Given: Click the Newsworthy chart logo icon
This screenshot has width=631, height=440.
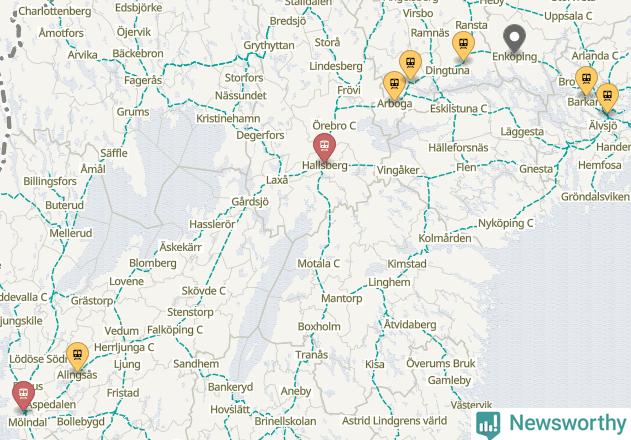Looking at the screenshot, I should (x=488, y=425).
